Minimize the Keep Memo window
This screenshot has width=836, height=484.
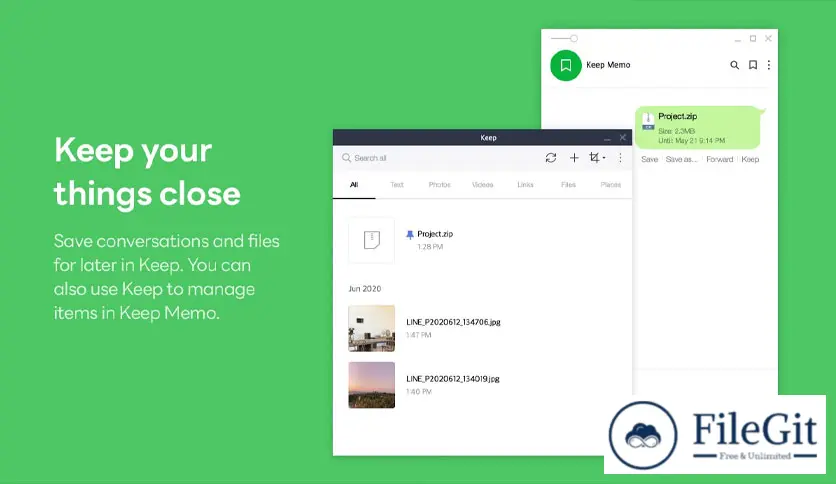[x=737, y=39]
